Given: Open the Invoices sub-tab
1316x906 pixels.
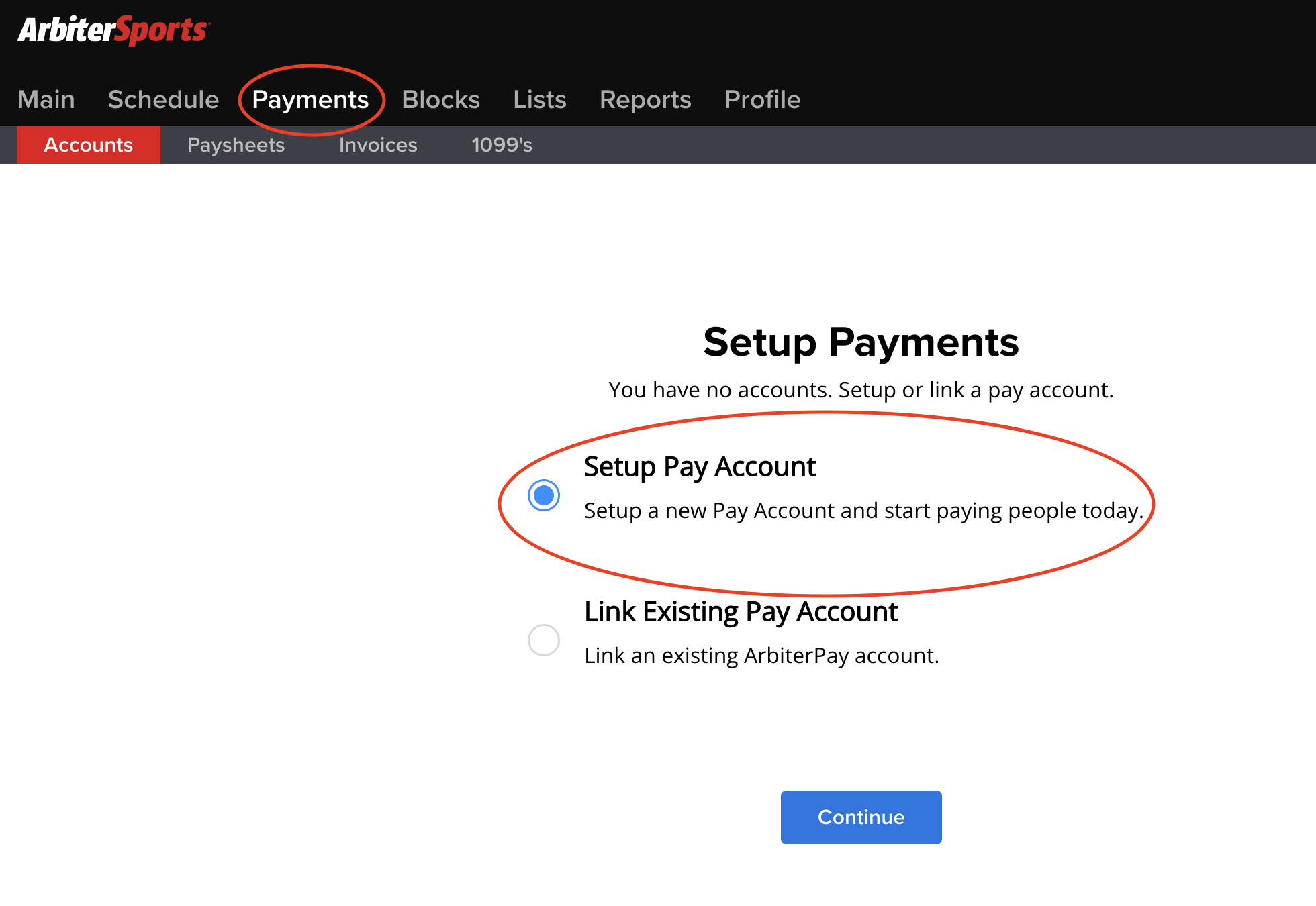Looking at the screenshot, I should 378,145.
